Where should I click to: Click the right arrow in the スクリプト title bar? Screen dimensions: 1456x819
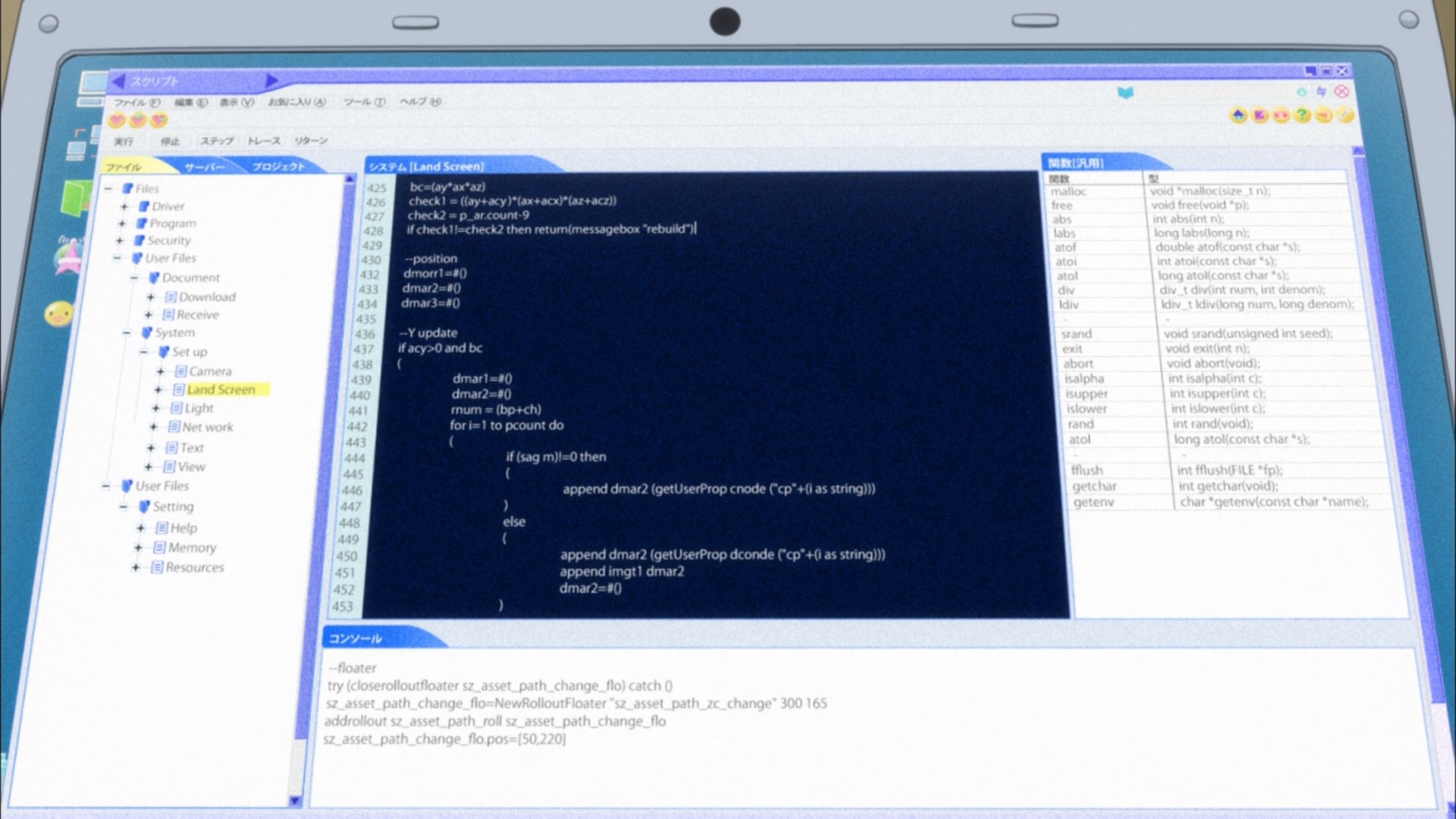pos(272,80)
